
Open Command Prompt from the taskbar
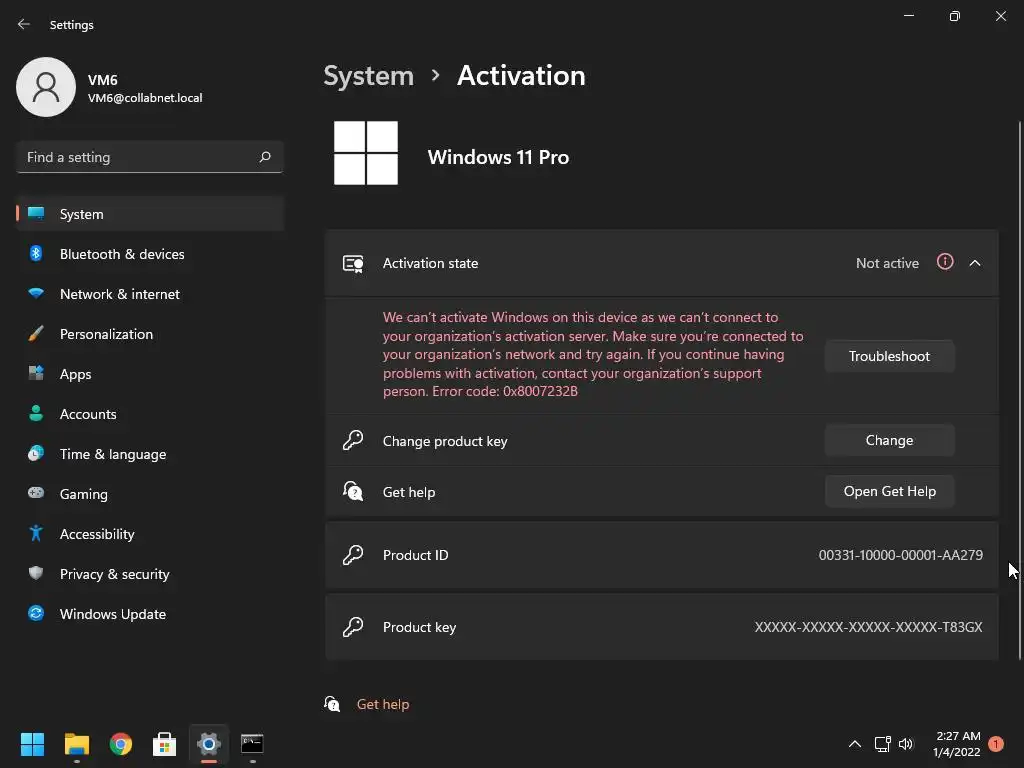coord(252,744)
